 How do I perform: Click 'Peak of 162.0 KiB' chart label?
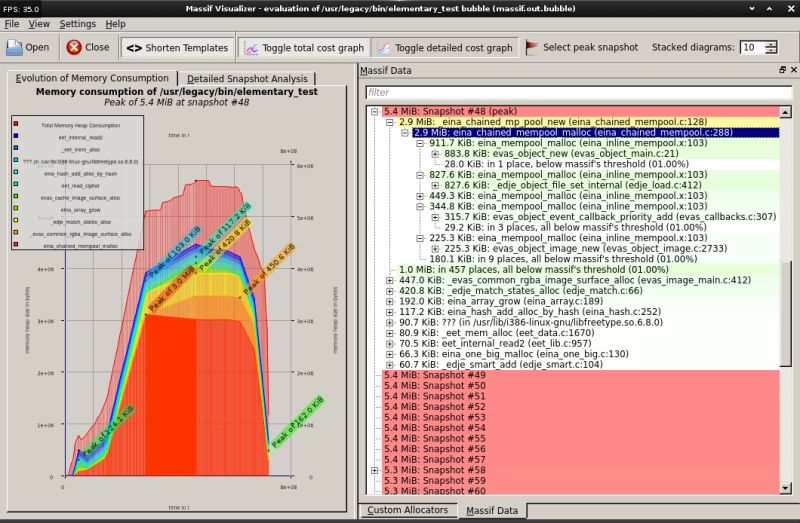click(x=297, y=422)
